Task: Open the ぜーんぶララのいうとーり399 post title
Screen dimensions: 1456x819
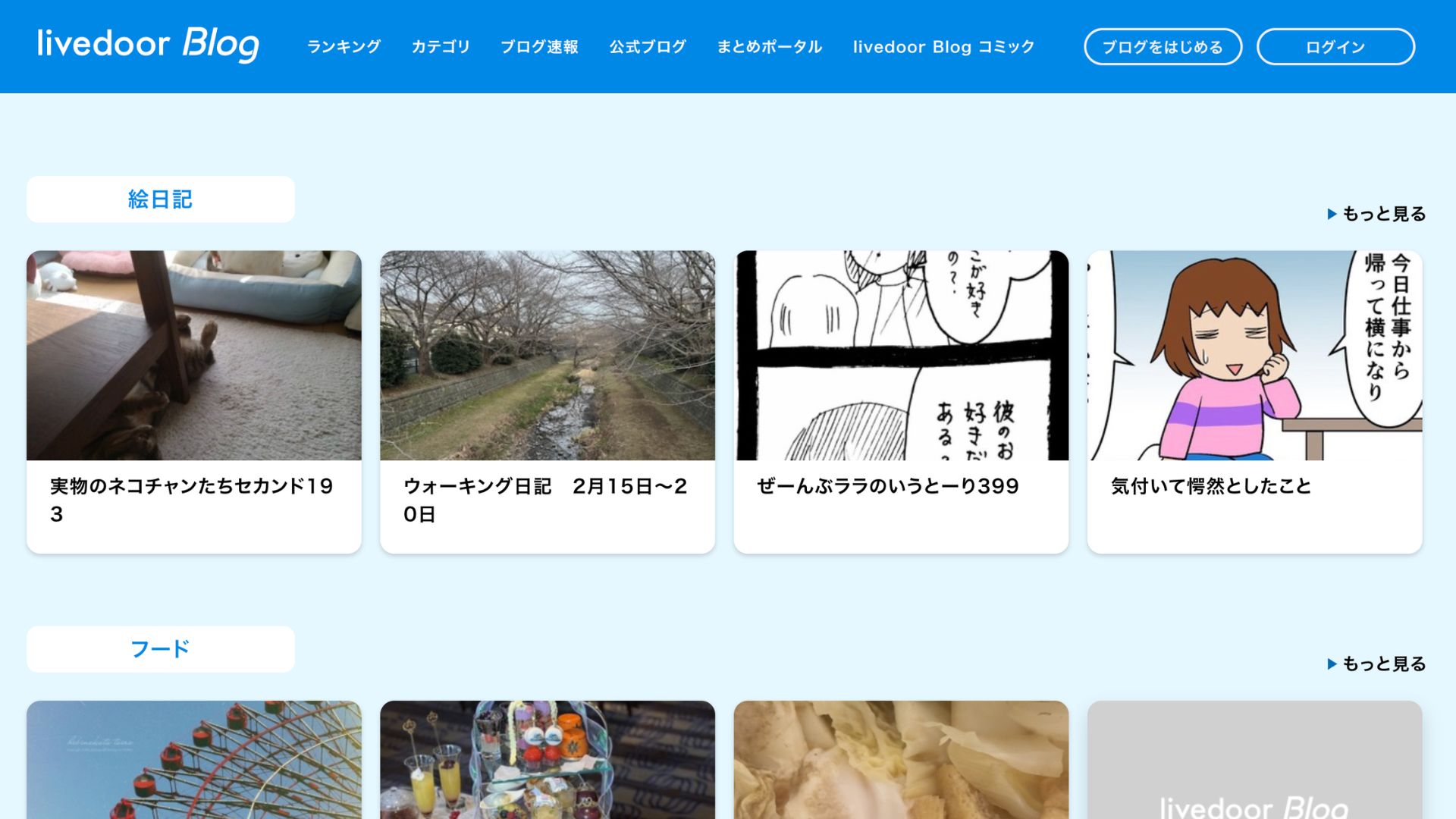Action: (x=888, y=486)
